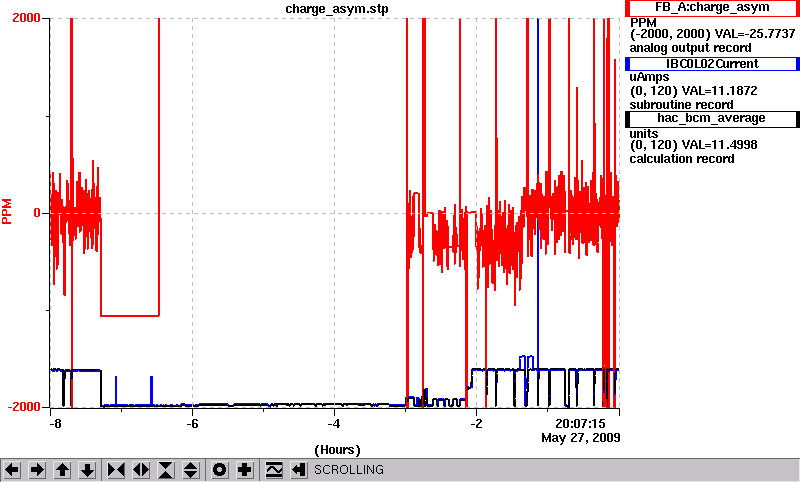Click the May 27, 2009 date
800x482 pixels.
(x=581, y=438)
